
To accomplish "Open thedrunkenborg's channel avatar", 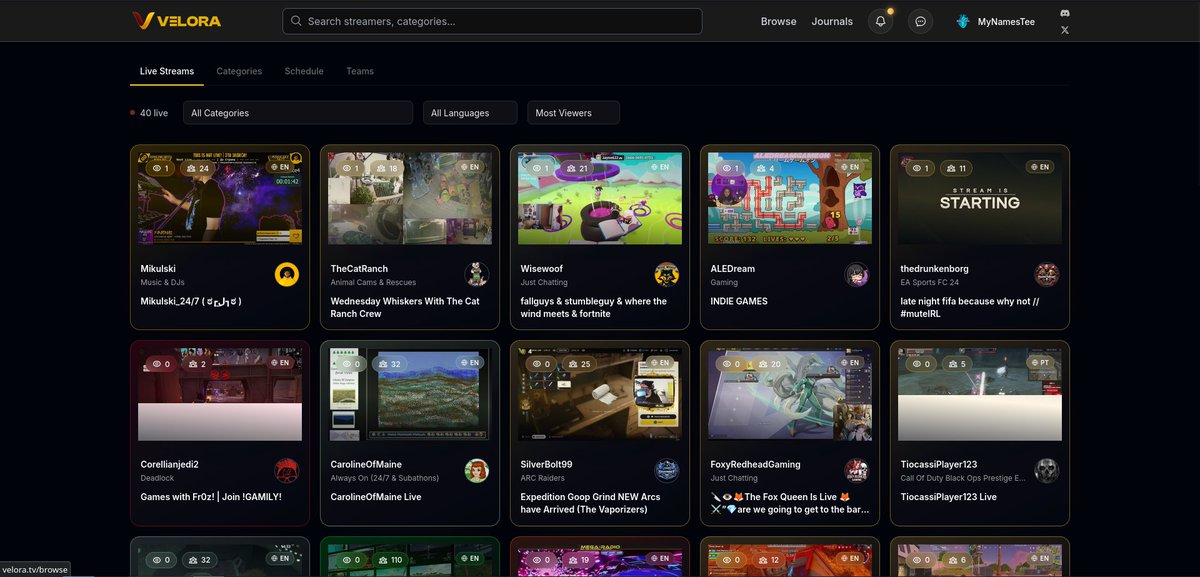I will pyautogui.click(x=1047, y=275).
